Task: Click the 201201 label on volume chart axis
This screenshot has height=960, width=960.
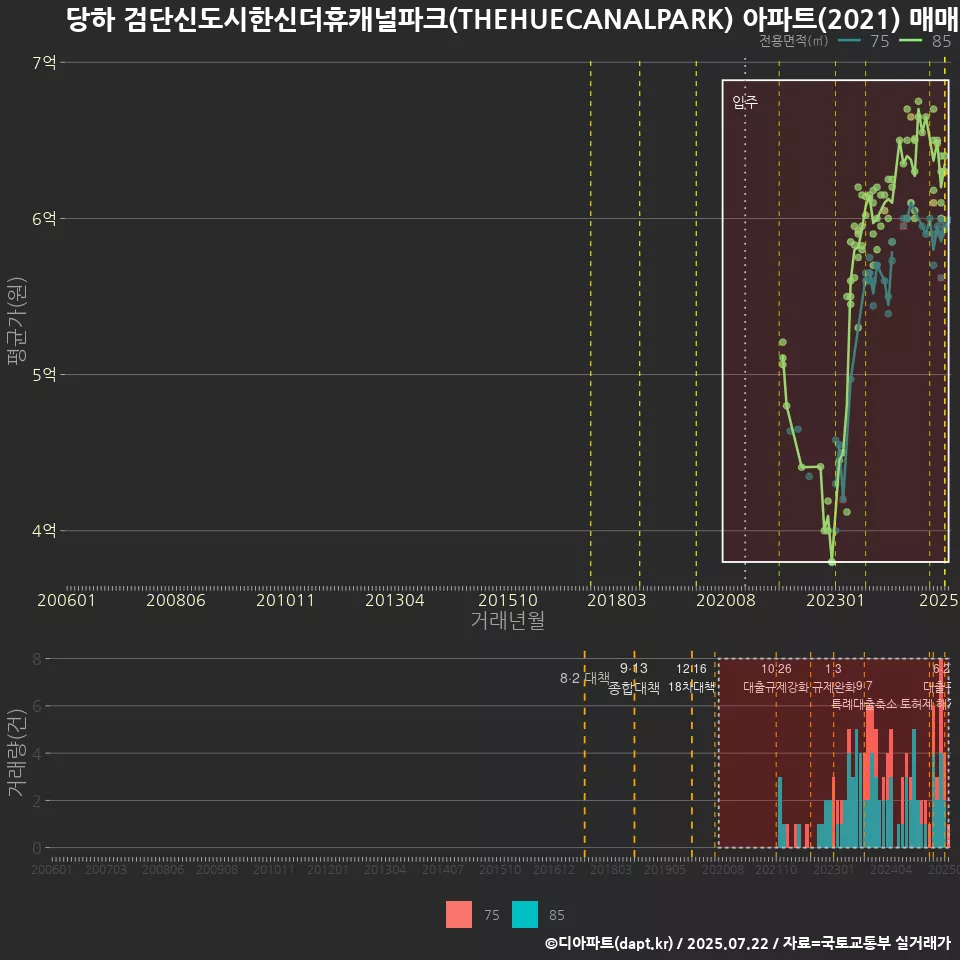Action: coord(328,869)
